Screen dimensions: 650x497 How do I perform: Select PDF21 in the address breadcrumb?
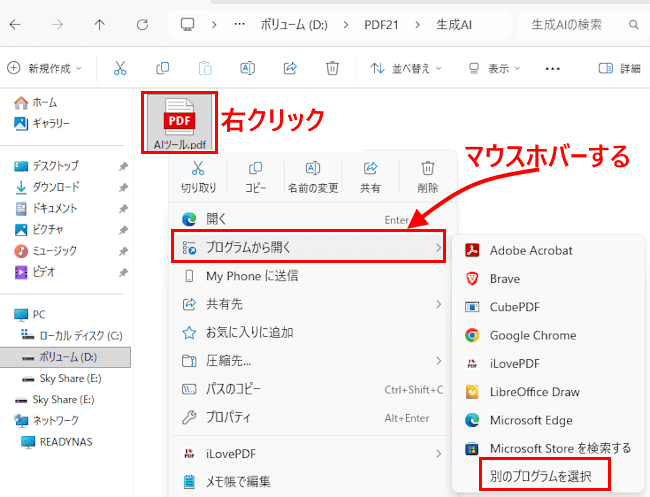pos(381,25)
